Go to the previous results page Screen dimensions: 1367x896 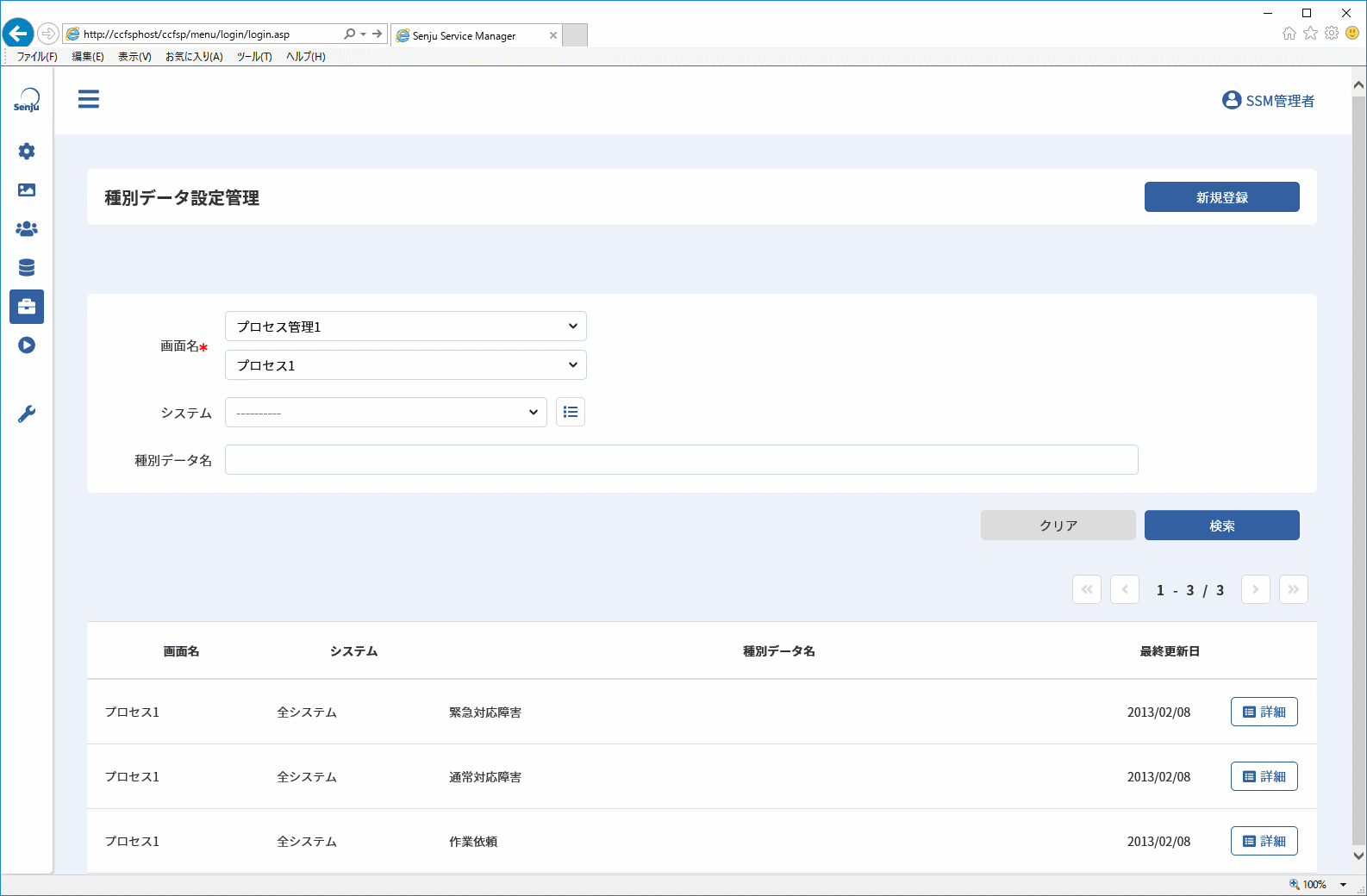coord(1125,589)
